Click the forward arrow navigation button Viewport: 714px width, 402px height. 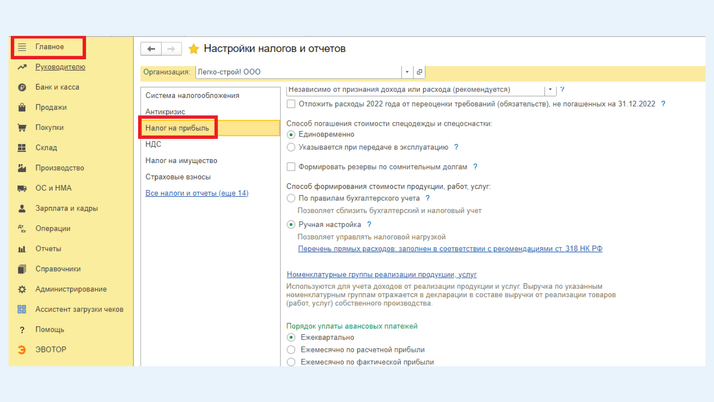tap(171, 49)
